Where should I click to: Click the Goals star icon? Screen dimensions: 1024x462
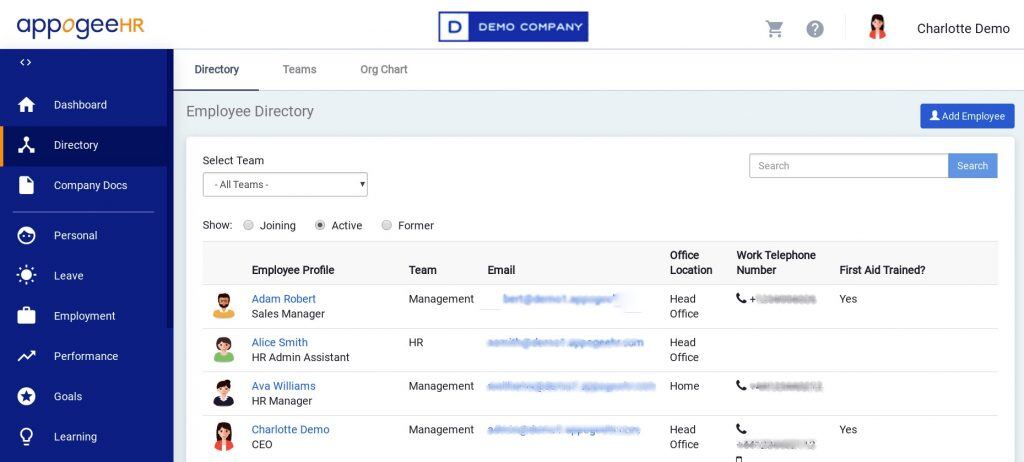pyautogui.click(x=27, y=396)
